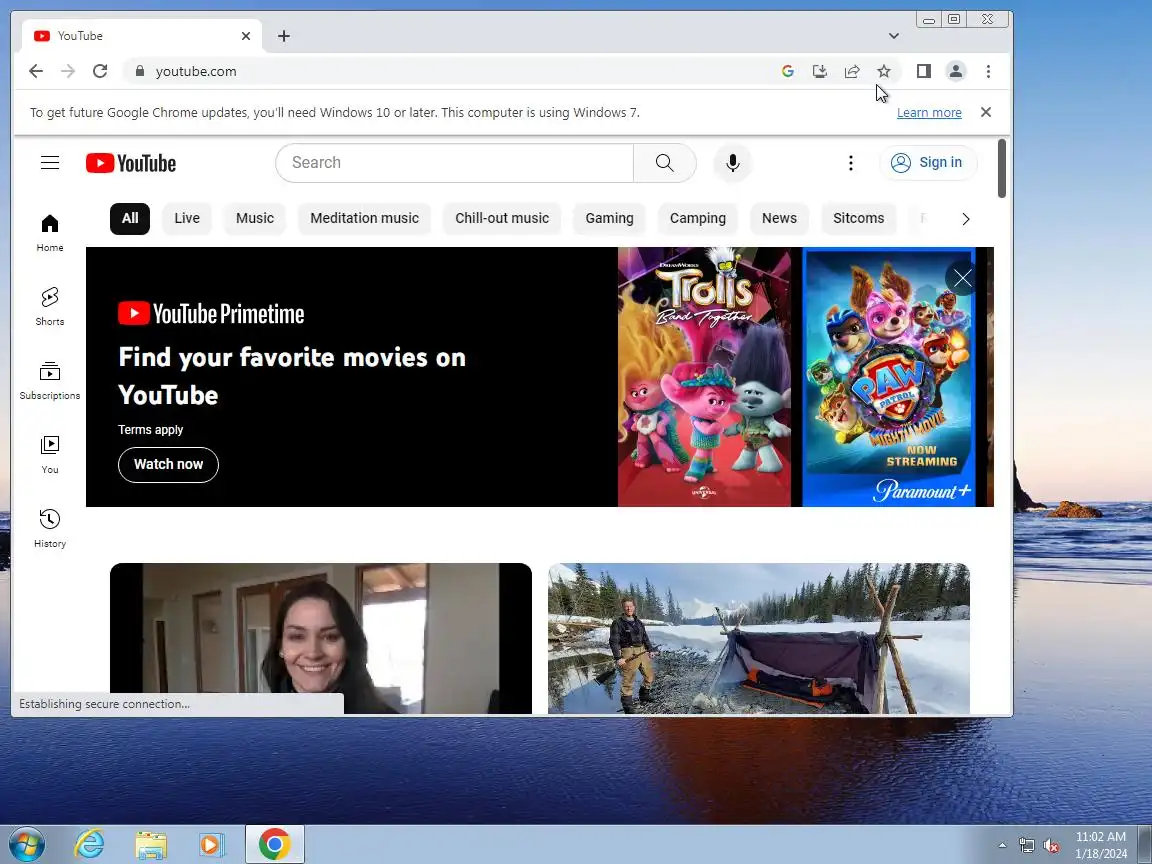Dismiss the Chrome update infobar
This screenshot has height=864, width=1152.
(986, 112)
